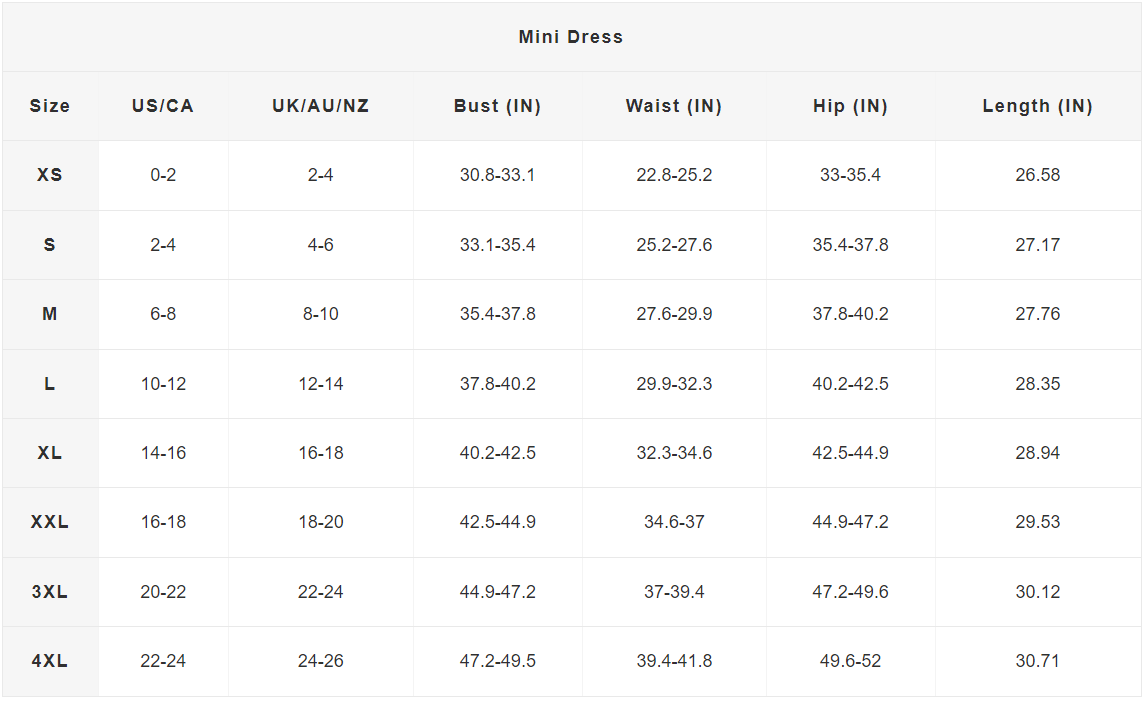Click US/CA value 14-16 for XL
The image size is (1147, 703).
click(163, 453)
